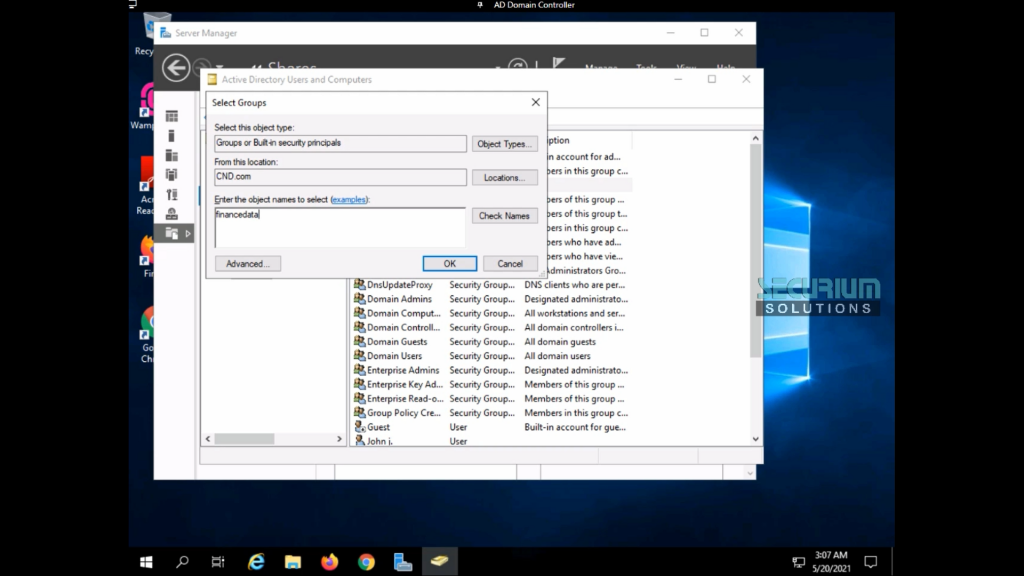
Task: Open Dashboard icon in Server Manager sidebar
Action: pyautogui.click(x=172, y=116)
